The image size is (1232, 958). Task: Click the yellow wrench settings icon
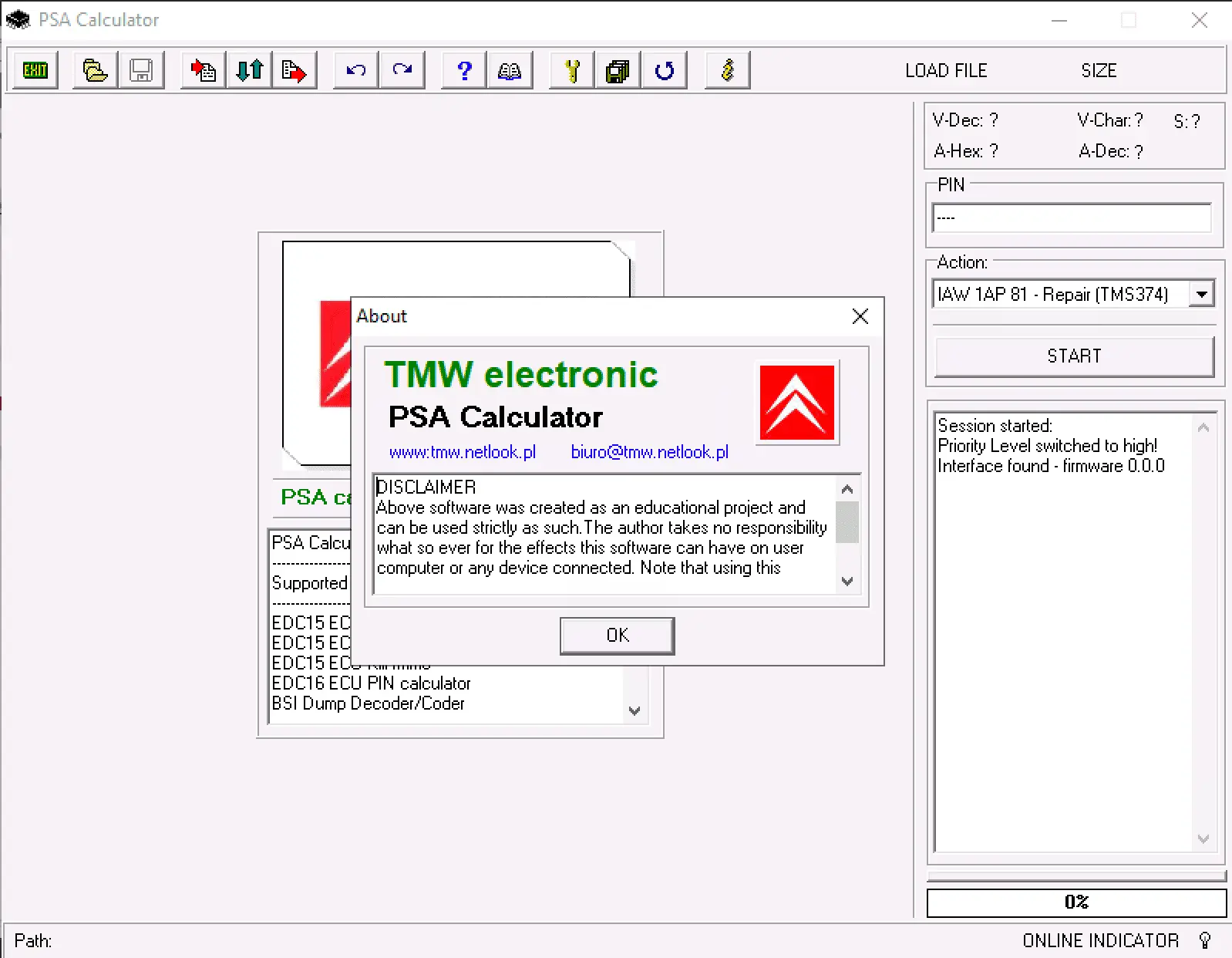click(572, 71)
